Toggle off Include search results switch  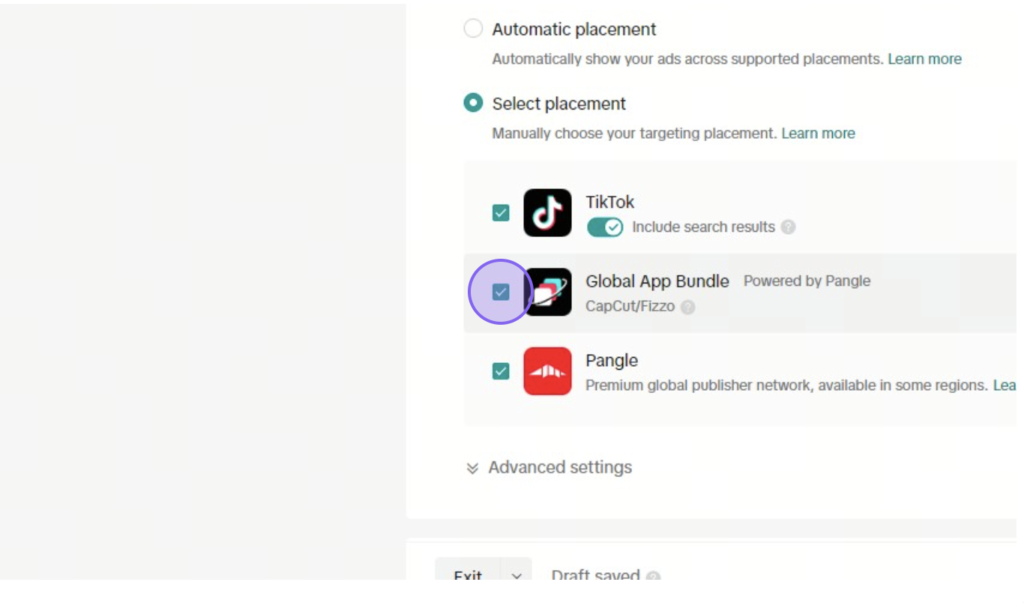605,227
